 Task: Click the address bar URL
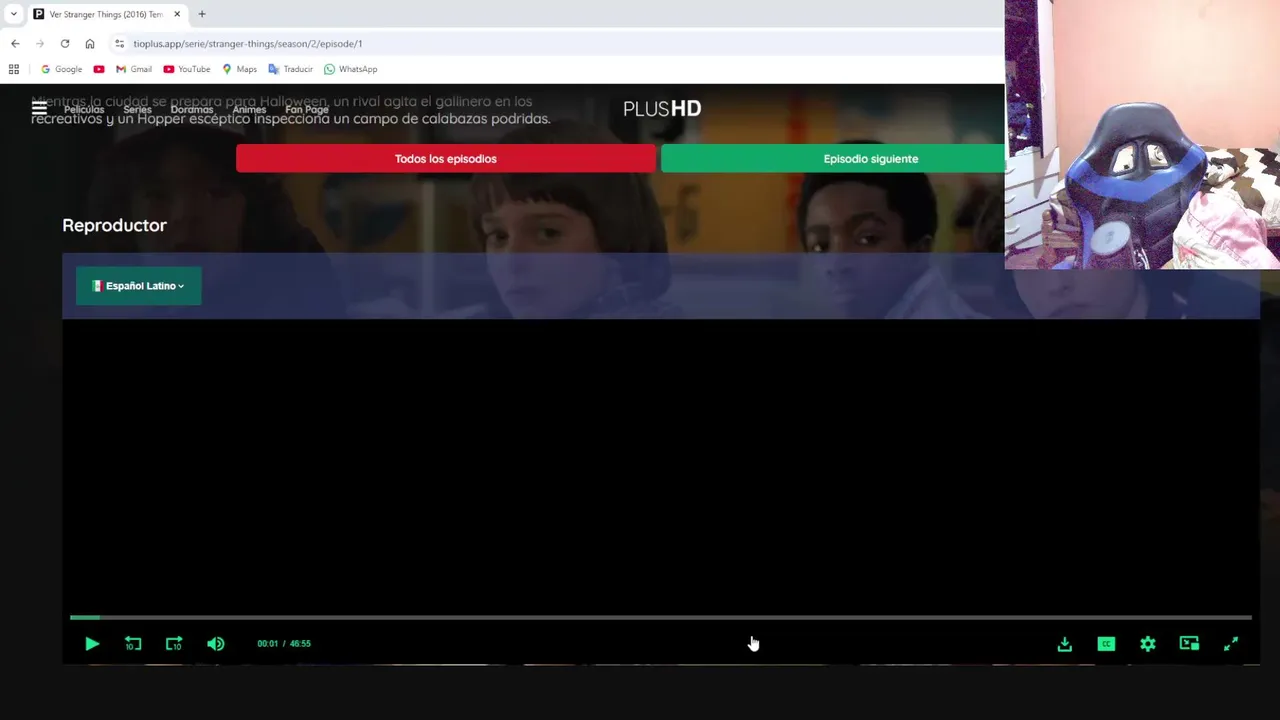coord(248,44)
